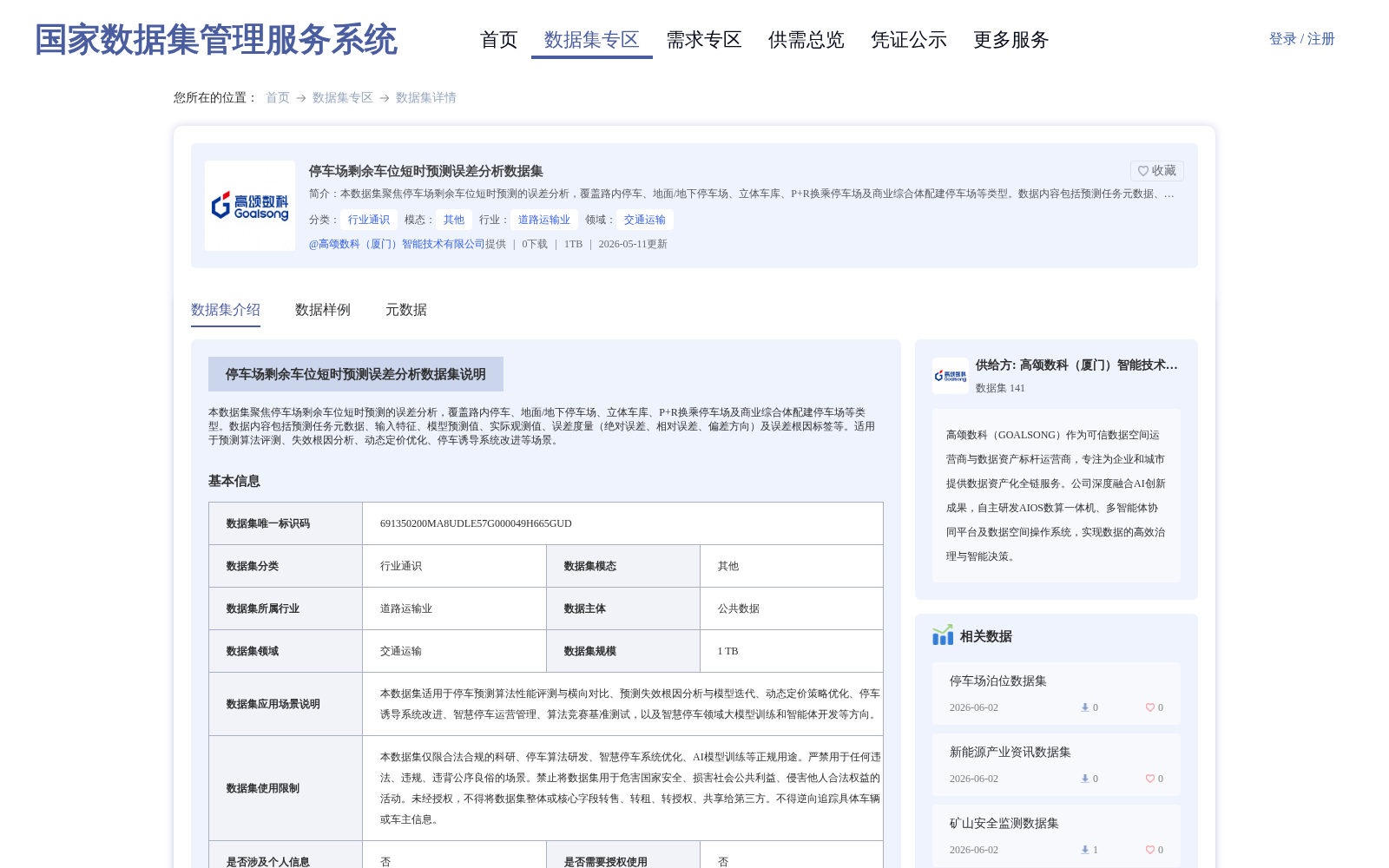
Task: Switch to the 元数据 tab
Action: point(406,310)
